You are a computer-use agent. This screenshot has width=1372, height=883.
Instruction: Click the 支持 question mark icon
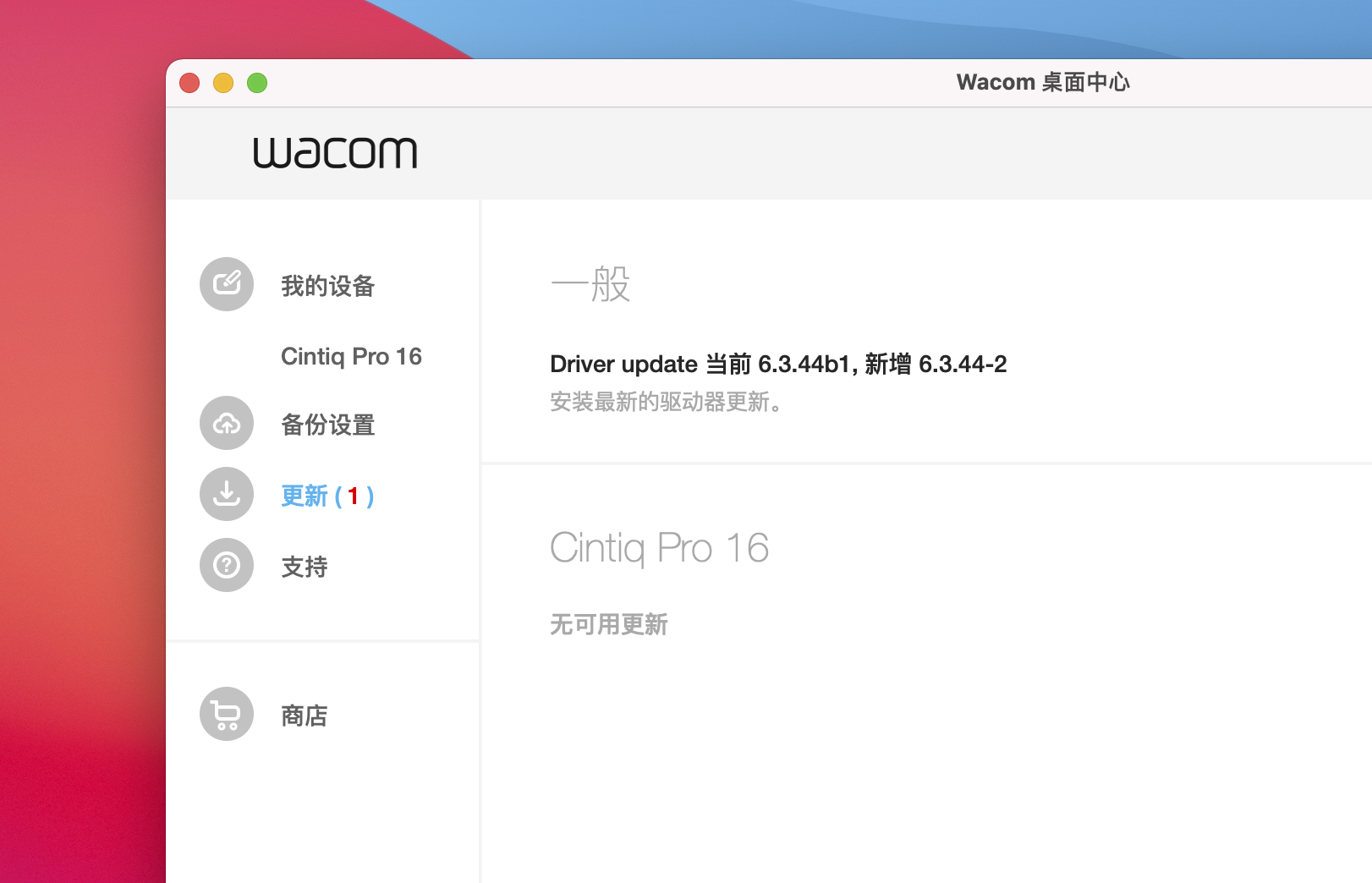(x=226, y=565)
